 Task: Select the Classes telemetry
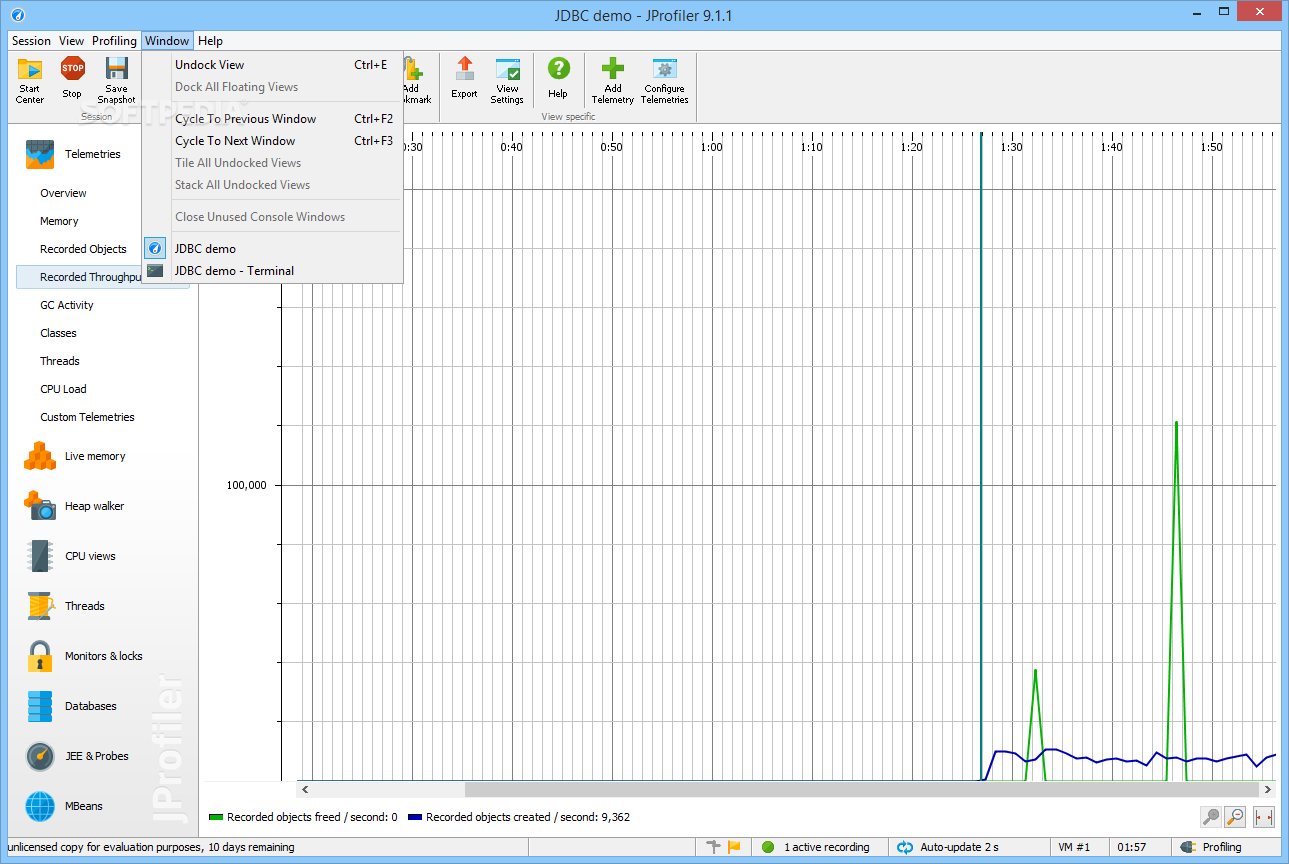tap(58, 333)
